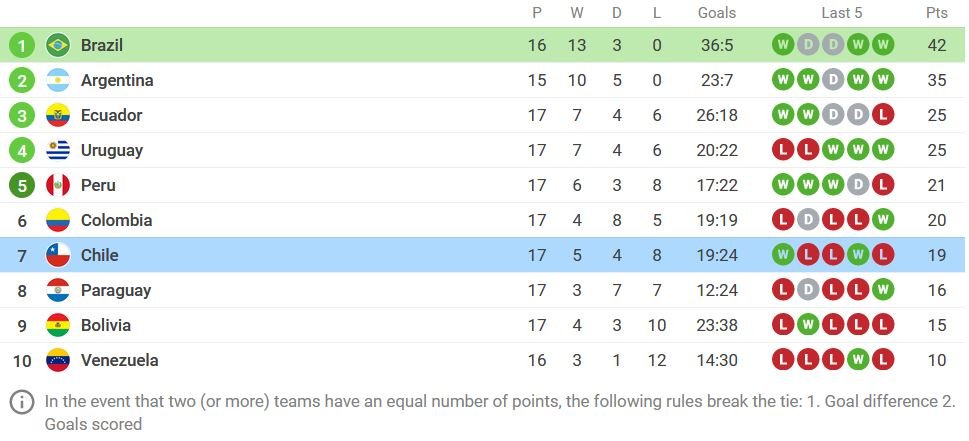969x441 pixels.
Task: Click the Uruguay flag icon
Action: (58, 150)
